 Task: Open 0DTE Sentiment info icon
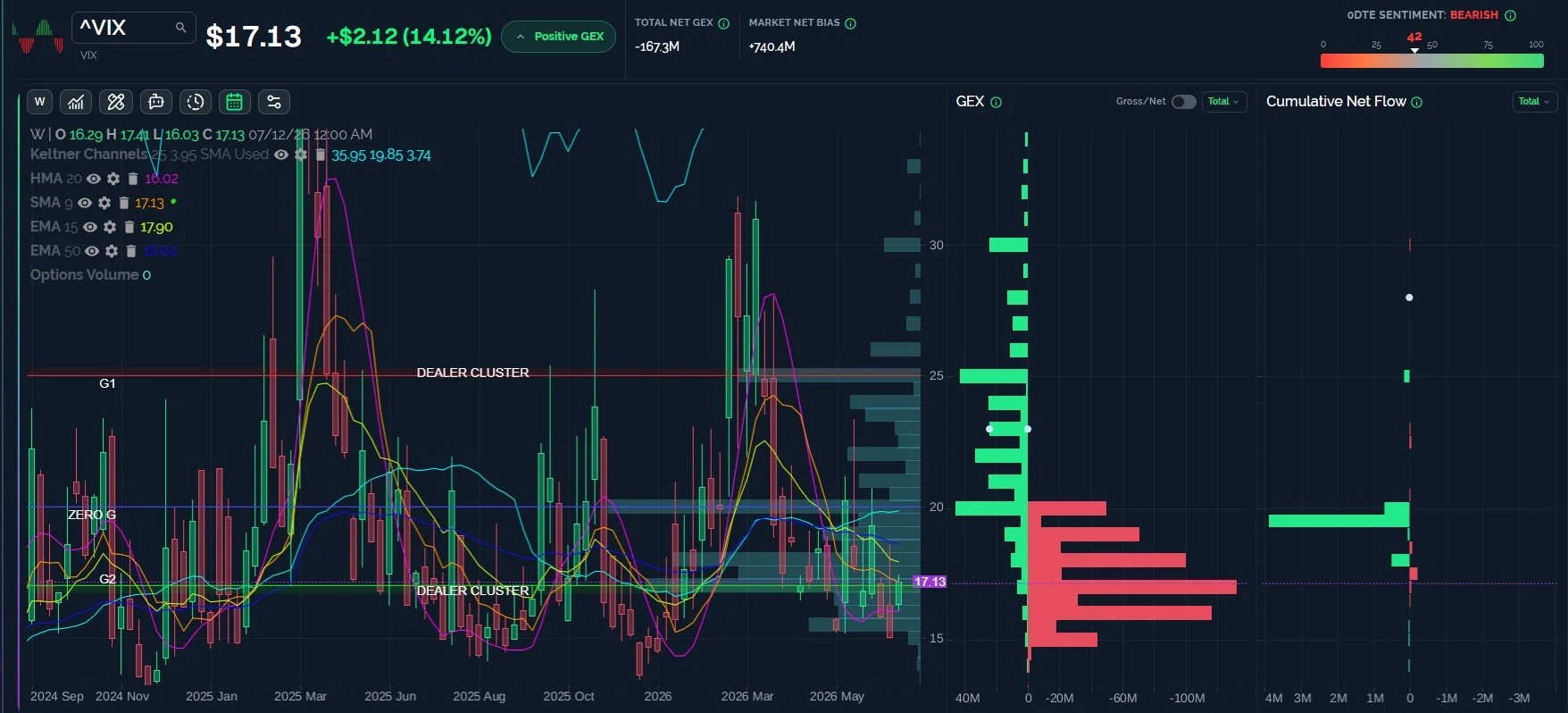point(1511,15)
